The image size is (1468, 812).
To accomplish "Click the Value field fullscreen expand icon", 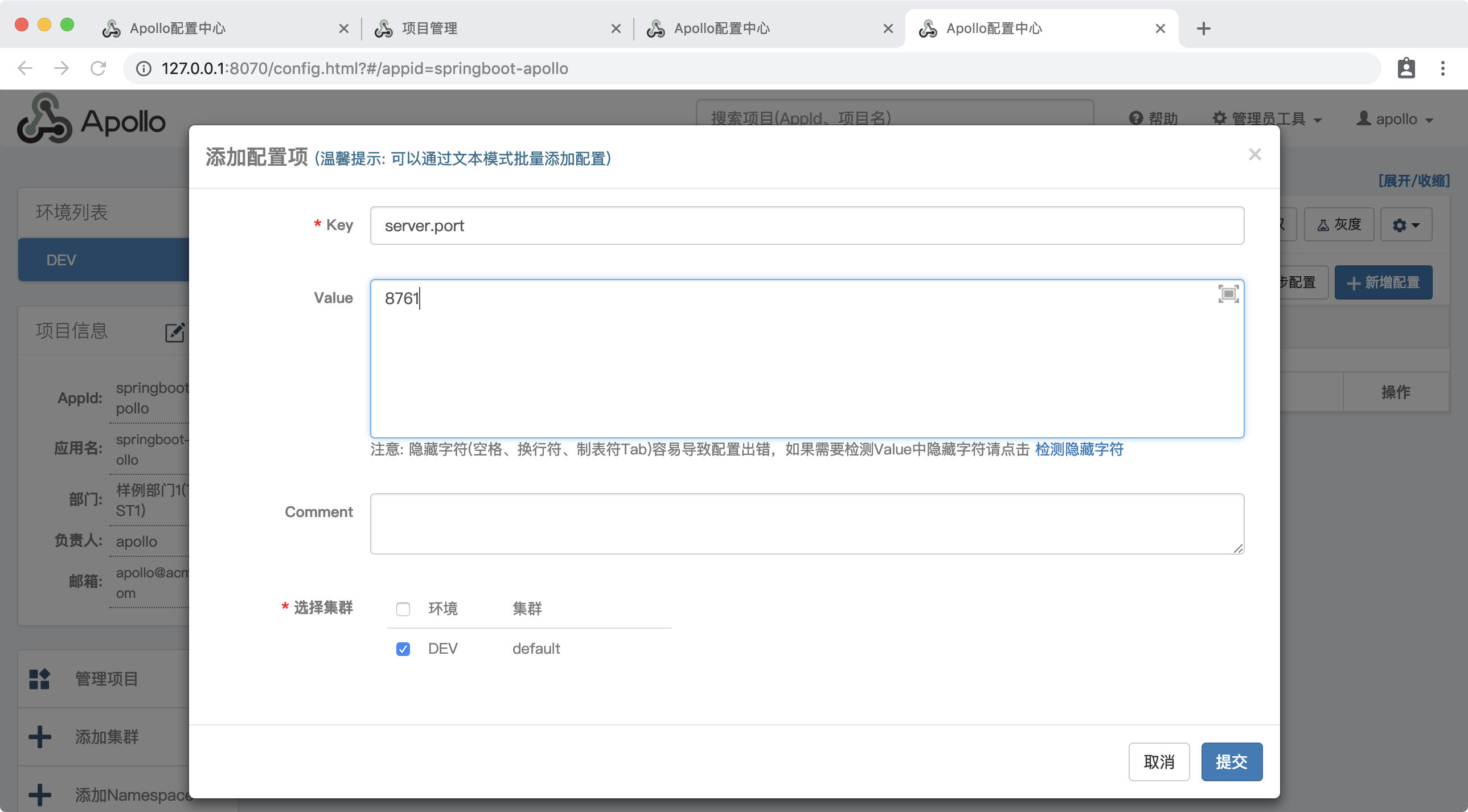I will point(1228,293).
